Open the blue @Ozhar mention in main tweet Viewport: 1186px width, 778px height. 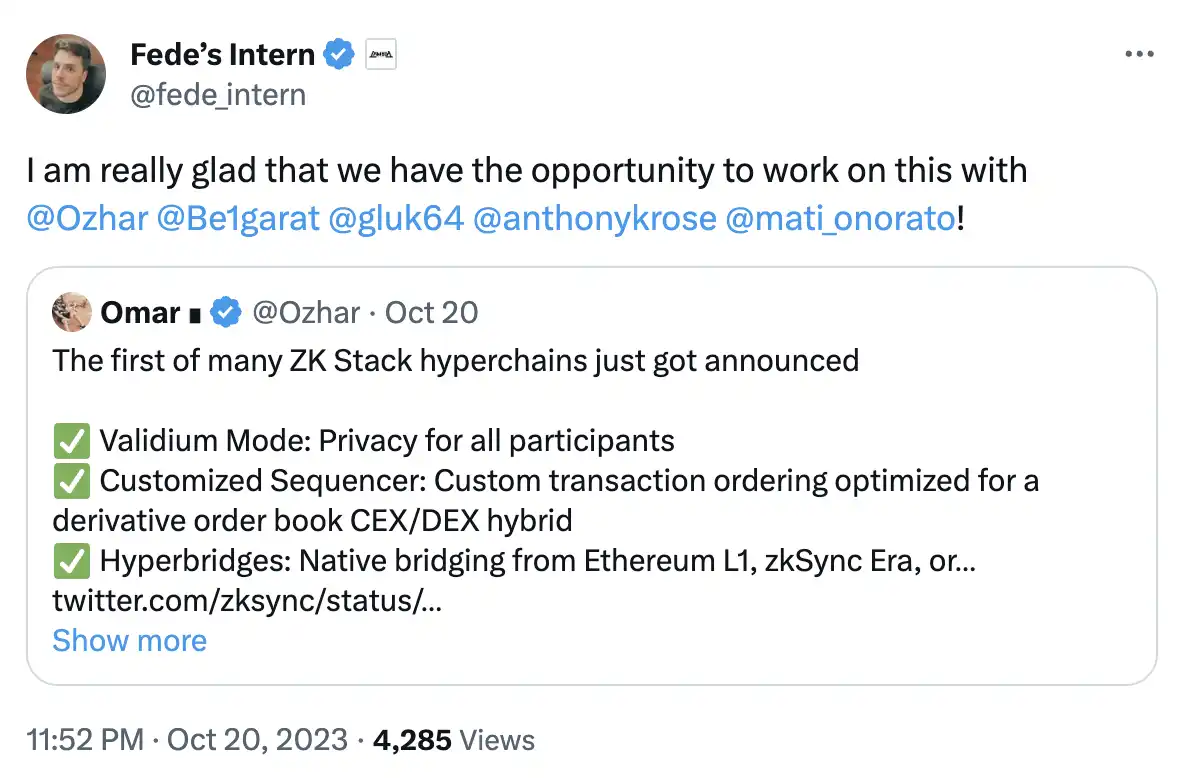[86, 218]
